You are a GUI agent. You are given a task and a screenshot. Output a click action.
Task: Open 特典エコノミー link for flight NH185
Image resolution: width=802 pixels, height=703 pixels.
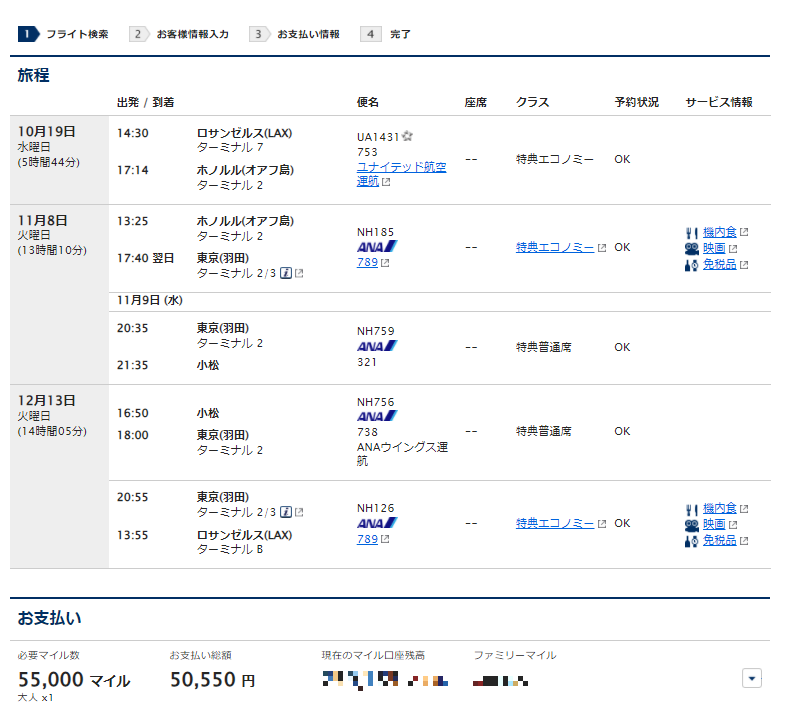[555, 247]
